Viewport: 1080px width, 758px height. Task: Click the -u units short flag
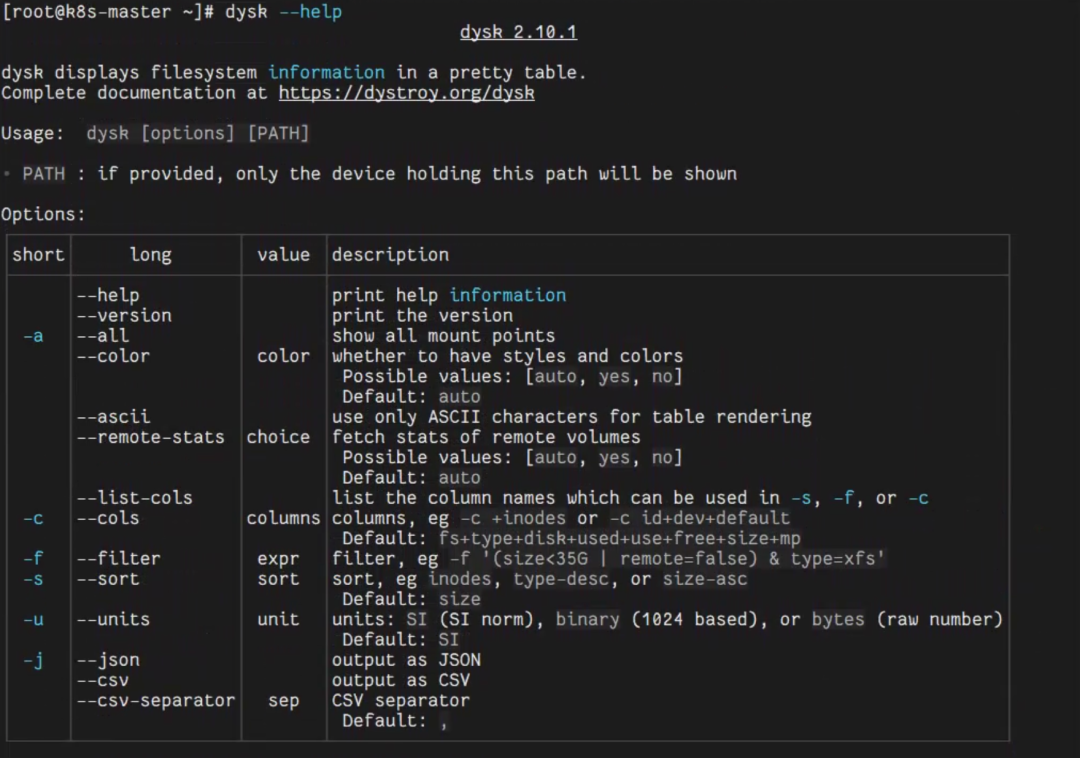click(33, 620)
